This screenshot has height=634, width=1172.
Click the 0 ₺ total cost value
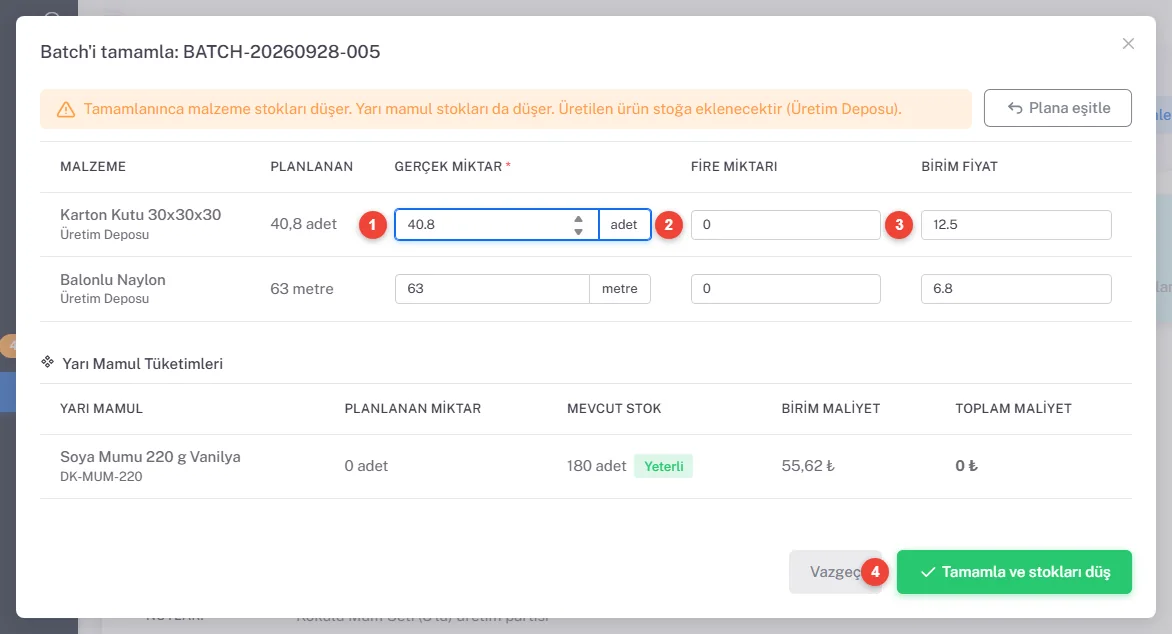pyautogui.click(x=966, y=466)
